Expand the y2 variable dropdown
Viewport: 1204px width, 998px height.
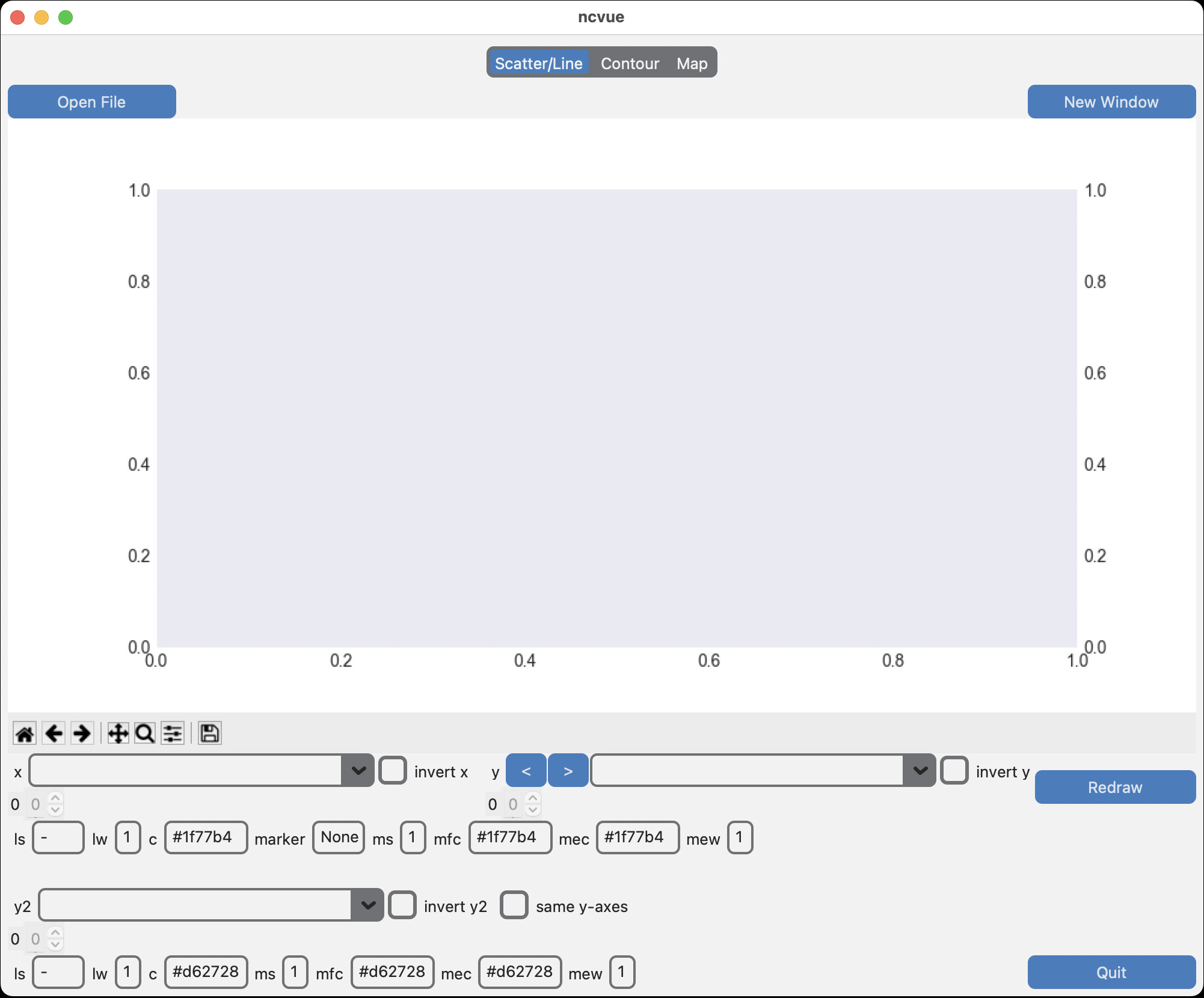(368, 905)
